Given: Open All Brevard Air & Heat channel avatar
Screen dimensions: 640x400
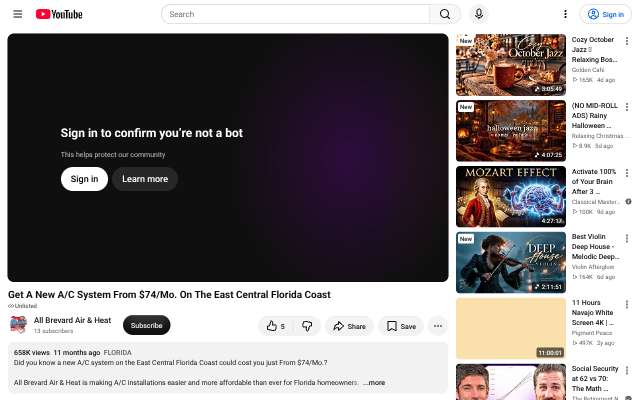Looking at the screenshot, I should pos(18,325).
